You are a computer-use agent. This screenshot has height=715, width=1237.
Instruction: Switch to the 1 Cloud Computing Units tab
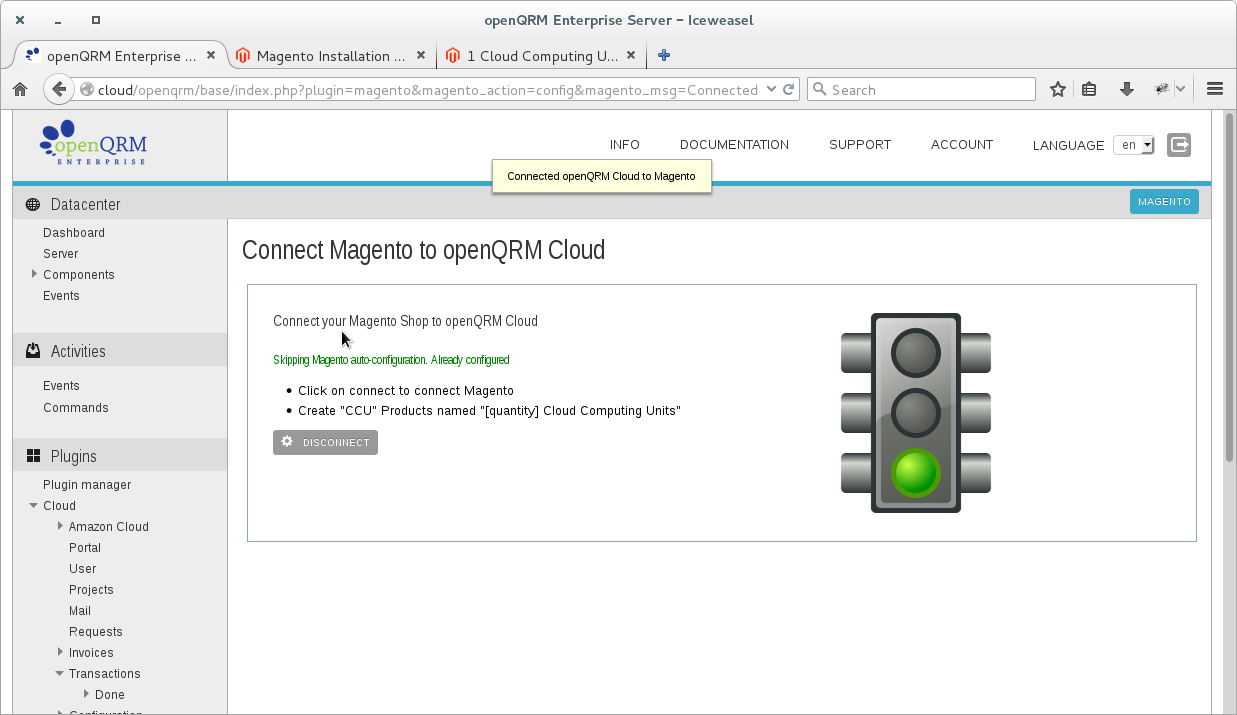(542, 56)
